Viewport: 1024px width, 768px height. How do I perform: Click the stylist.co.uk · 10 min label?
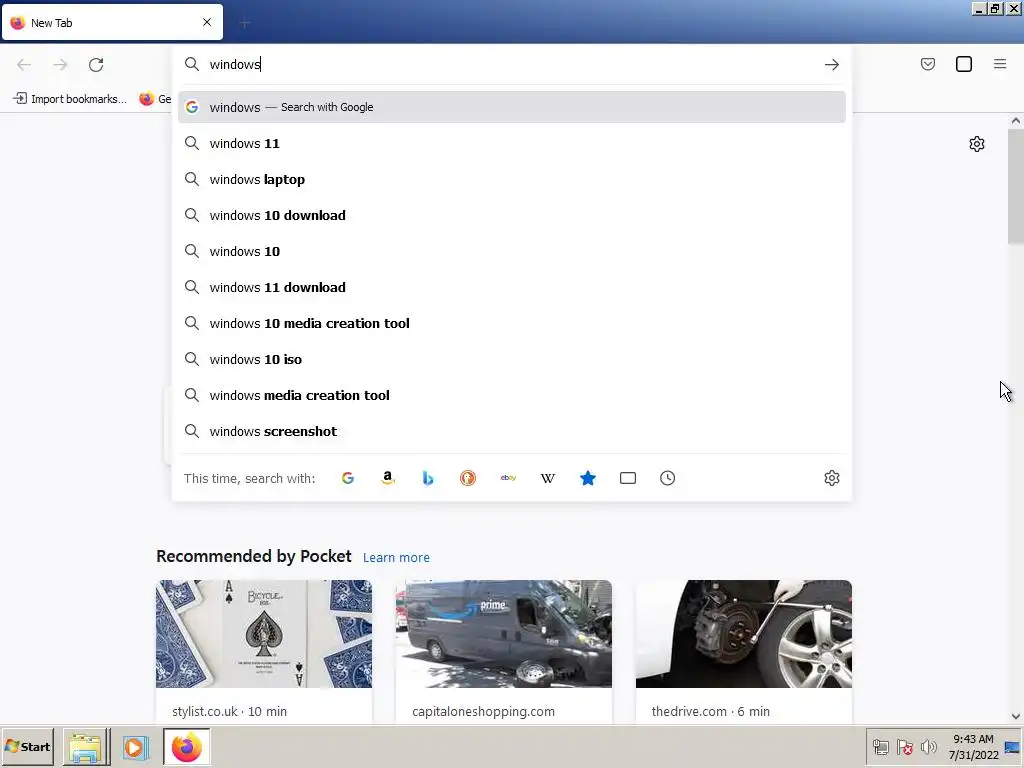[229, 711]
